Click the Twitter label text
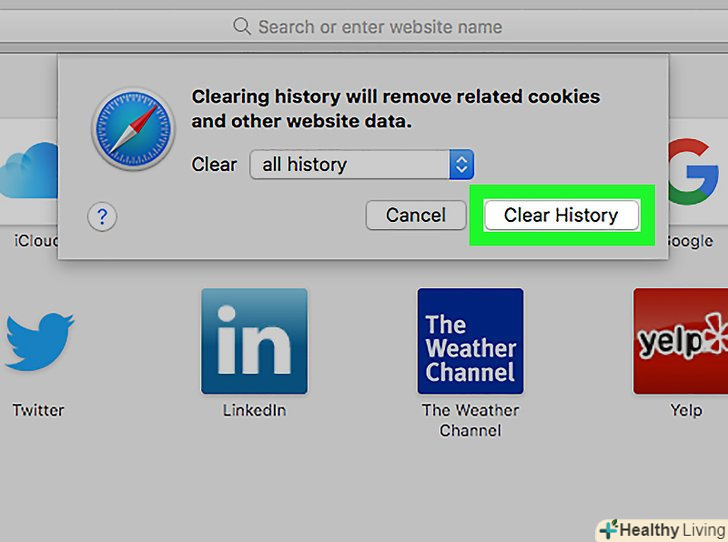Screen dimensions: 728x542 pyautogui.click(x=39, y=410)
